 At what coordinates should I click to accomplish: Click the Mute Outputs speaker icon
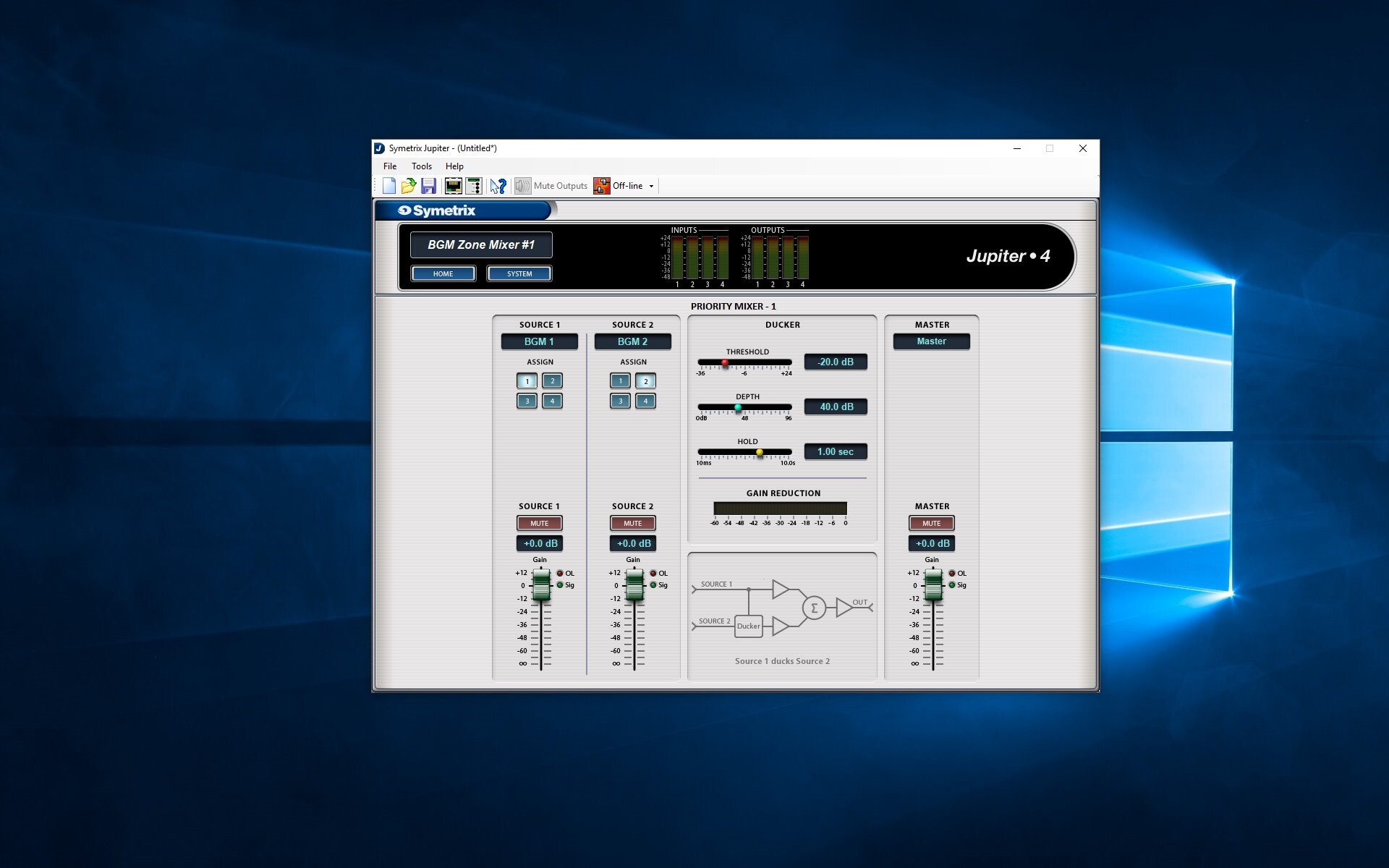pos(522,186)
